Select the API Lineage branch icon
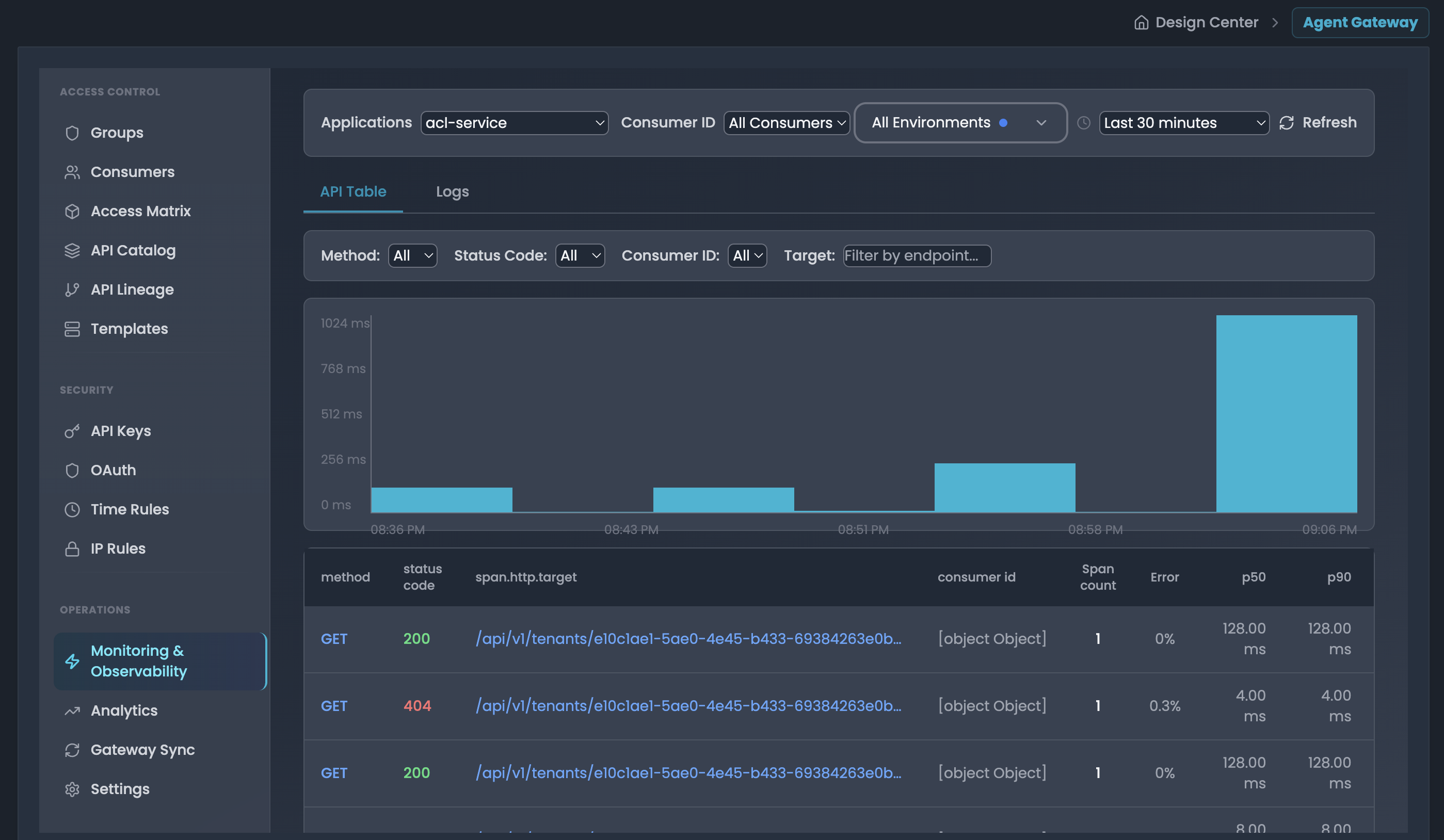 click(72, 290)
